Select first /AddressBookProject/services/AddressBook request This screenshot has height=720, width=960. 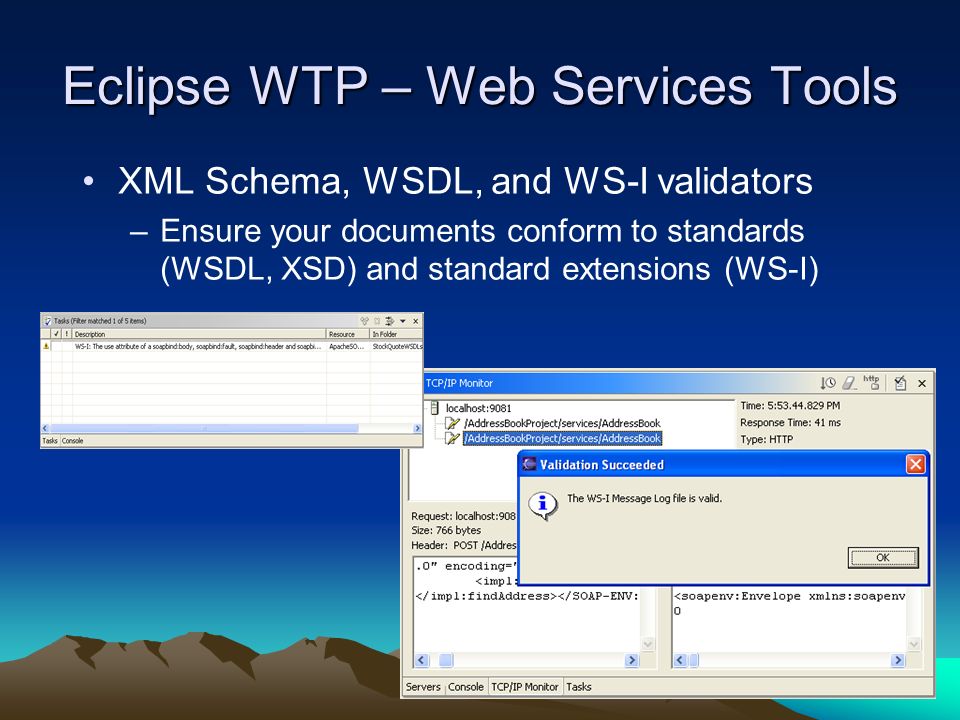tap(562, 423)
